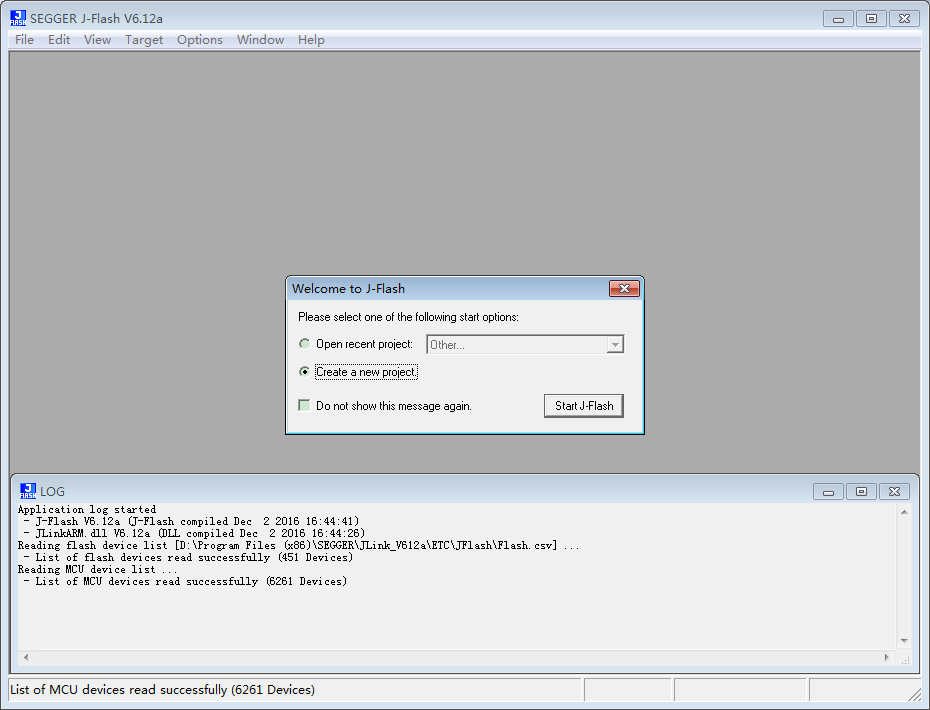Click the J-Flash application icon in title bar
The width and height of the screenshot is (930, 710).
tap(18, 18)
